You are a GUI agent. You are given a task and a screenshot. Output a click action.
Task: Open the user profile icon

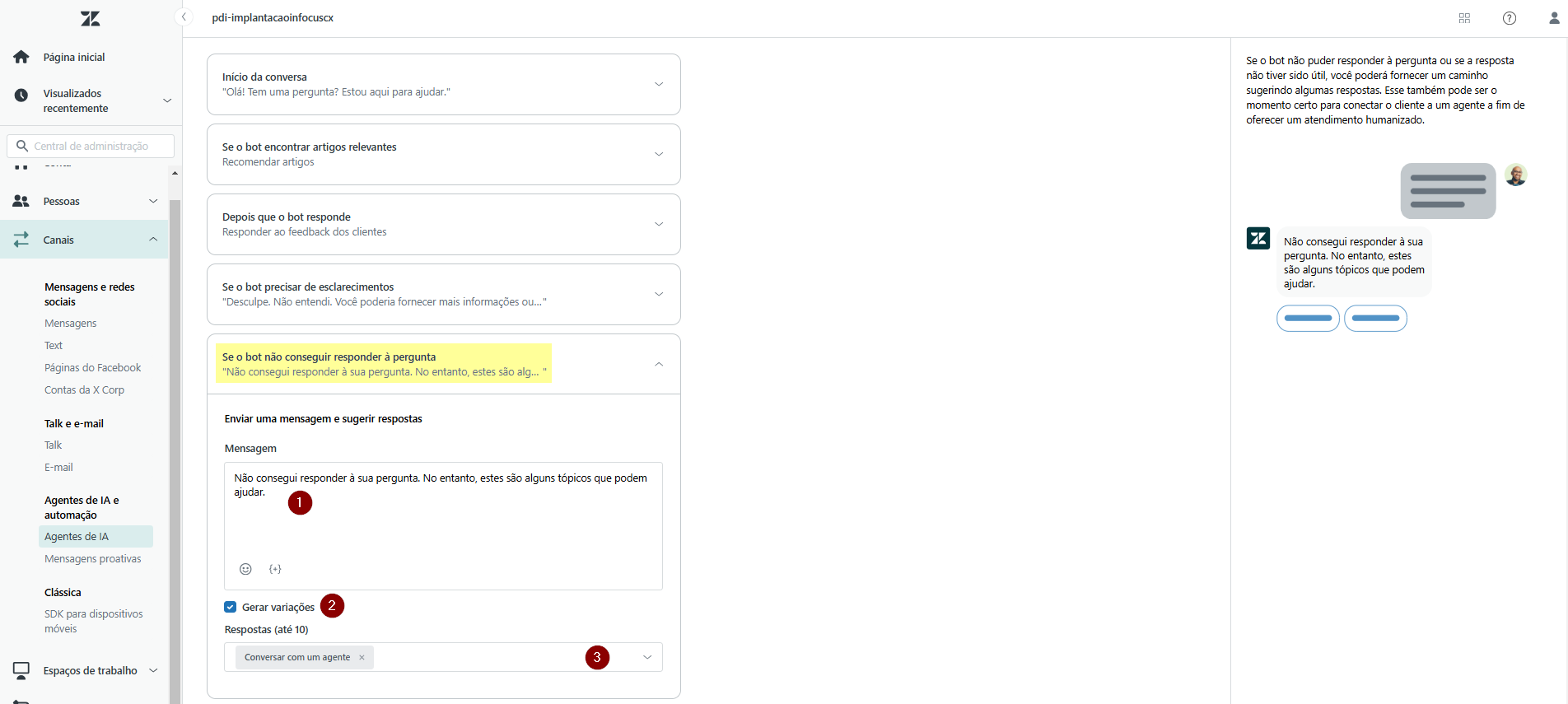(1553, 18)
